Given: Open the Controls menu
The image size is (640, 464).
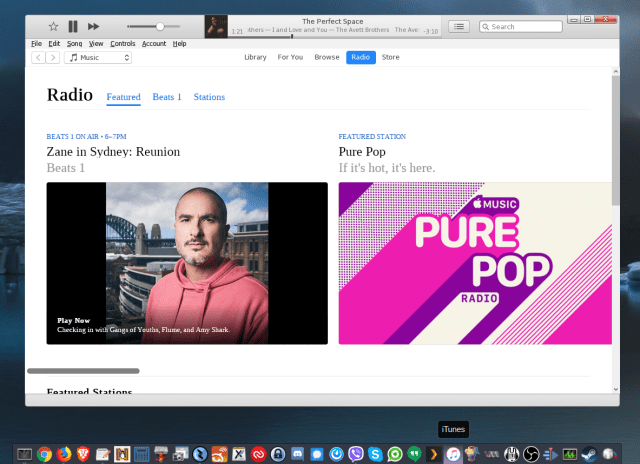Looking at the screenshot, I should pyautogui.click(x=122, y=44).
